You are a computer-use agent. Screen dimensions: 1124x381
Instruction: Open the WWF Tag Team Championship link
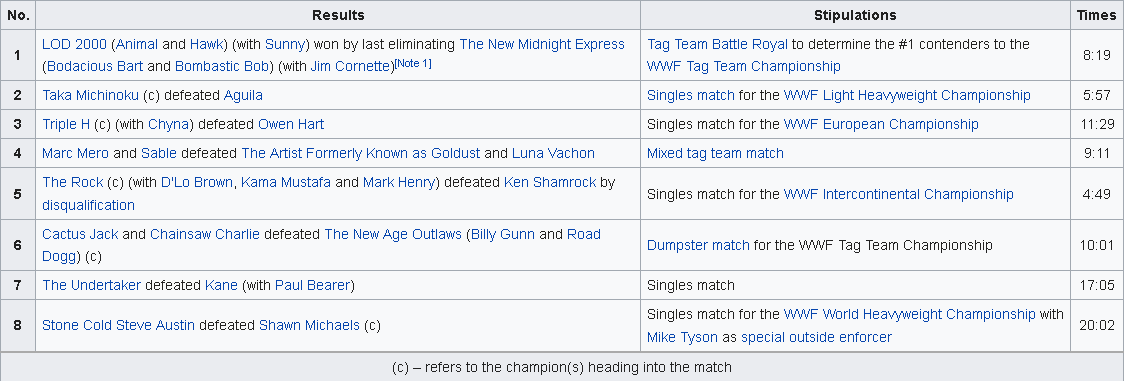(743, 67)
